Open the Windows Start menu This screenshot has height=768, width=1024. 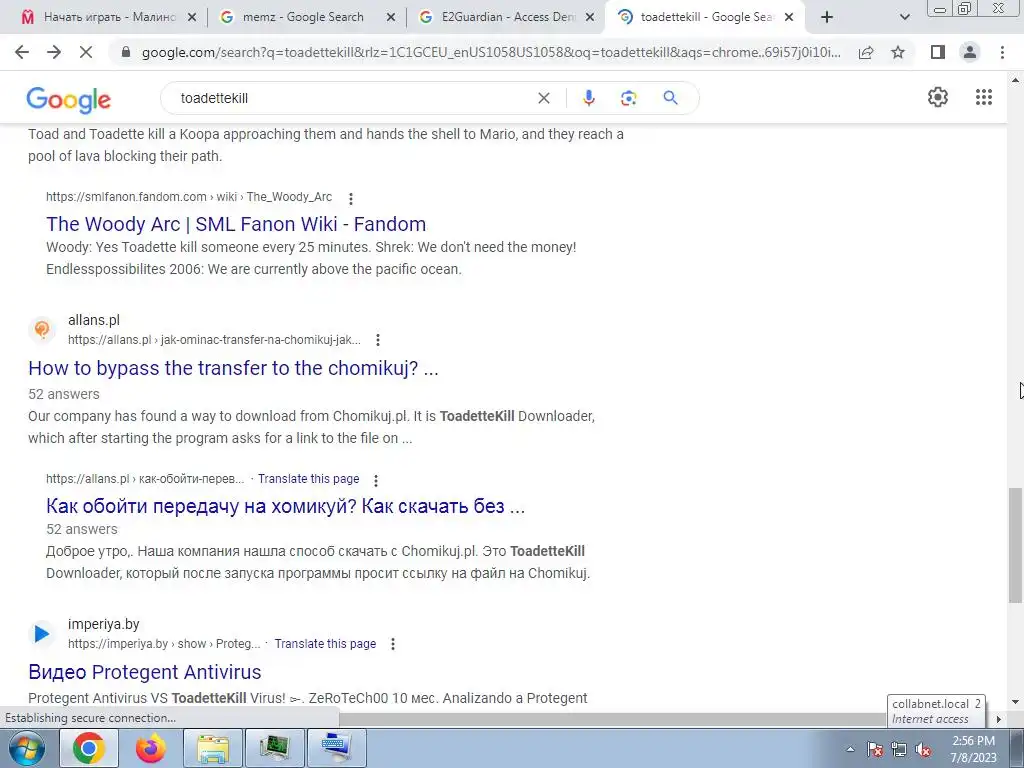click(x=26, y=748)
